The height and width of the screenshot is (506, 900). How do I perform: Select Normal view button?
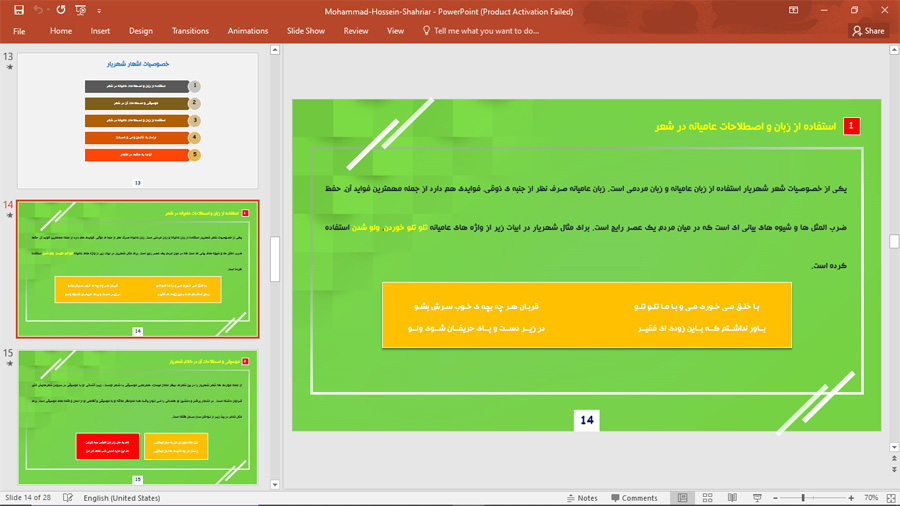point(683,498)
